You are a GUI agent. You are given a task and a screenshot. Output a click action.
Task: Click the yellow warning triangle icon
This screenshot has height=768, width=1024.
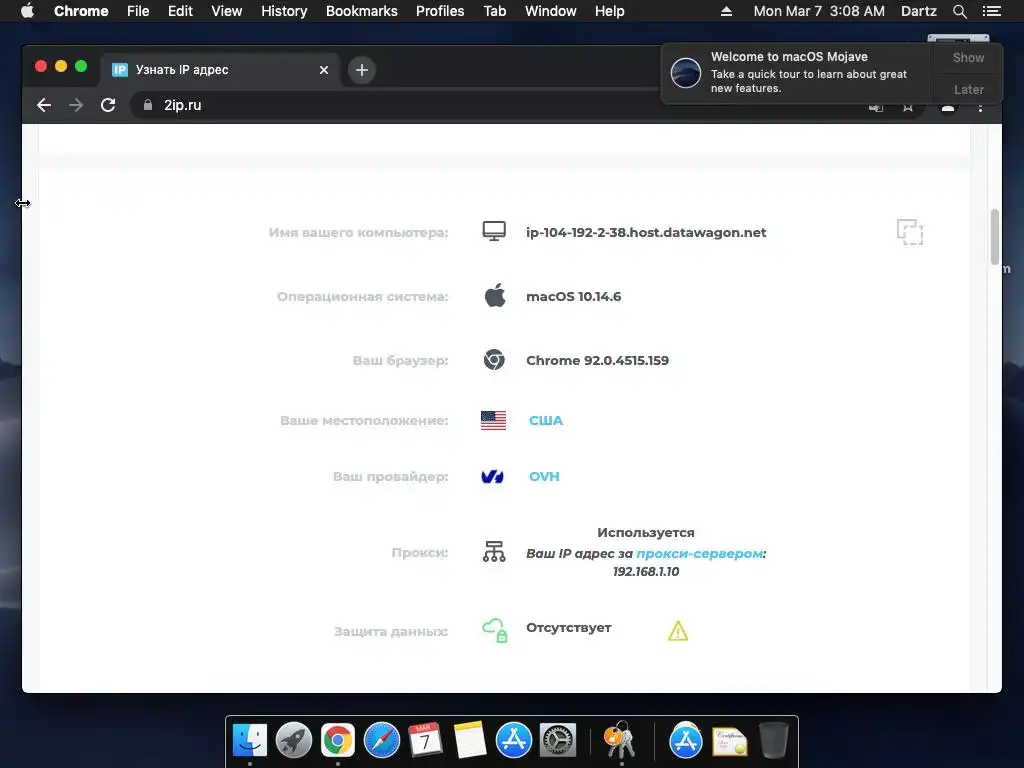click(x=678, y=631)
